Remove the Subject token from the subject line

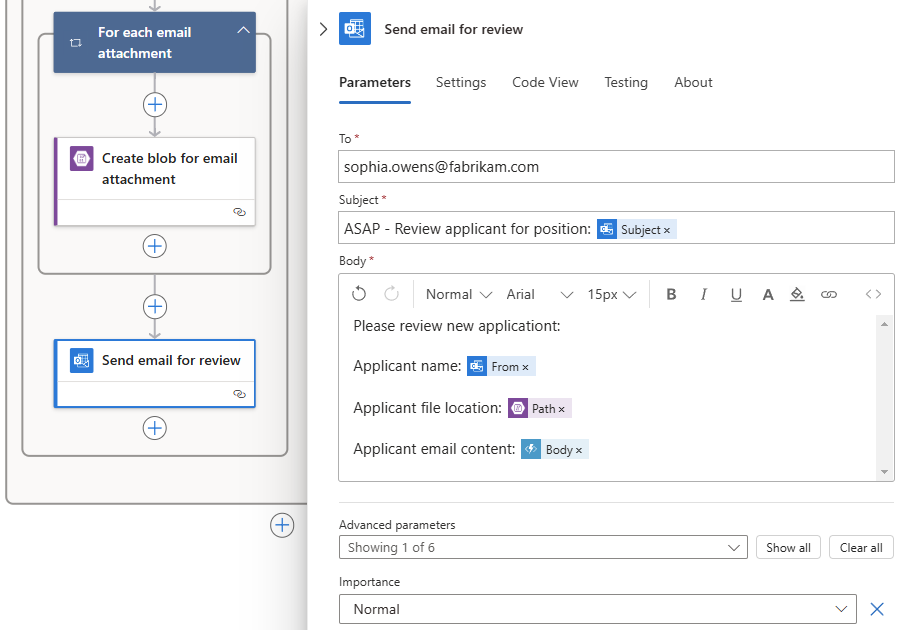tap(668, 229)
